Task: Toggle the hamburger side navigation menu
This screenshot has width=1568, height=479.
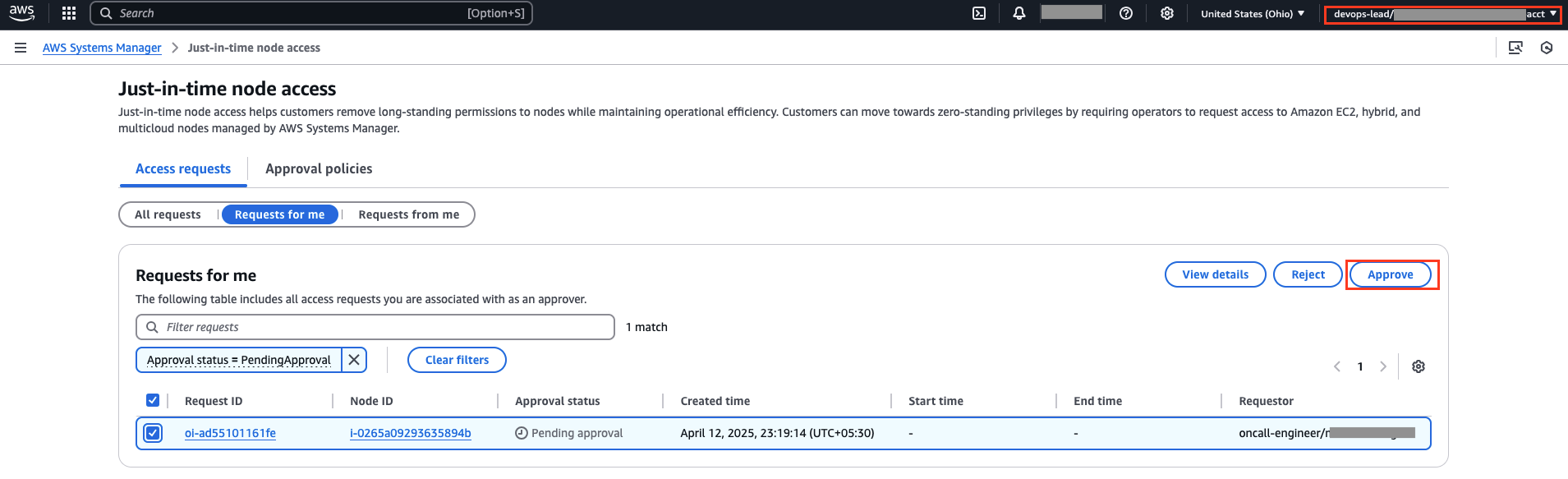Action: tap(21, 48)
